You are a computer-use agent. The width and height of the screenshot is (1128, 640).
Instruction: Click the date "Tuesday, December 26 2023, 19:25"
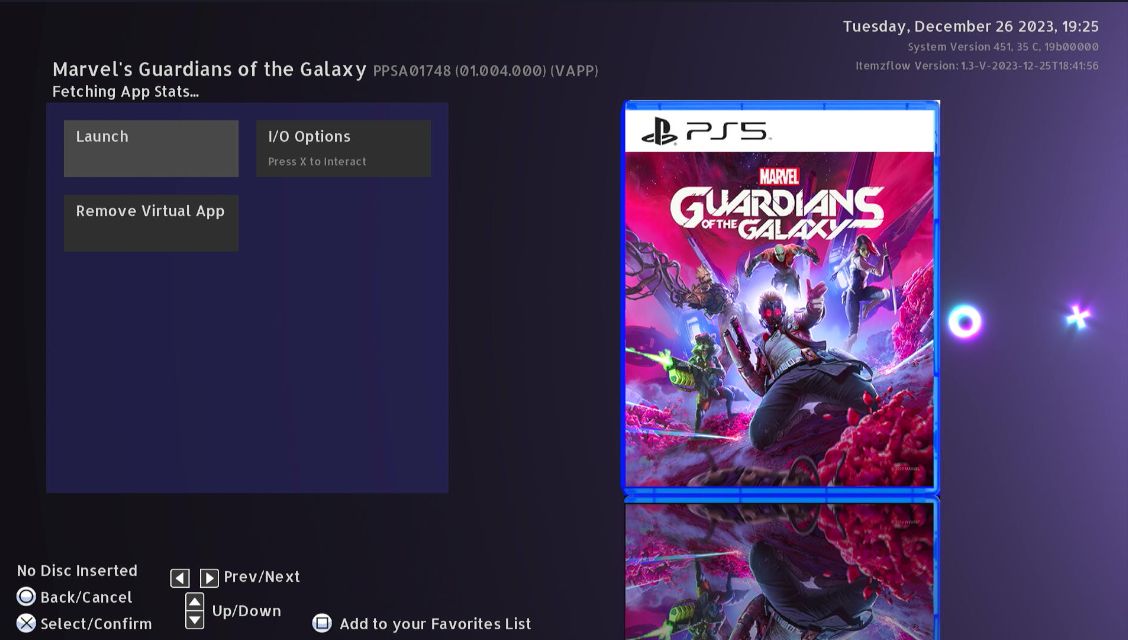[970, 27]
